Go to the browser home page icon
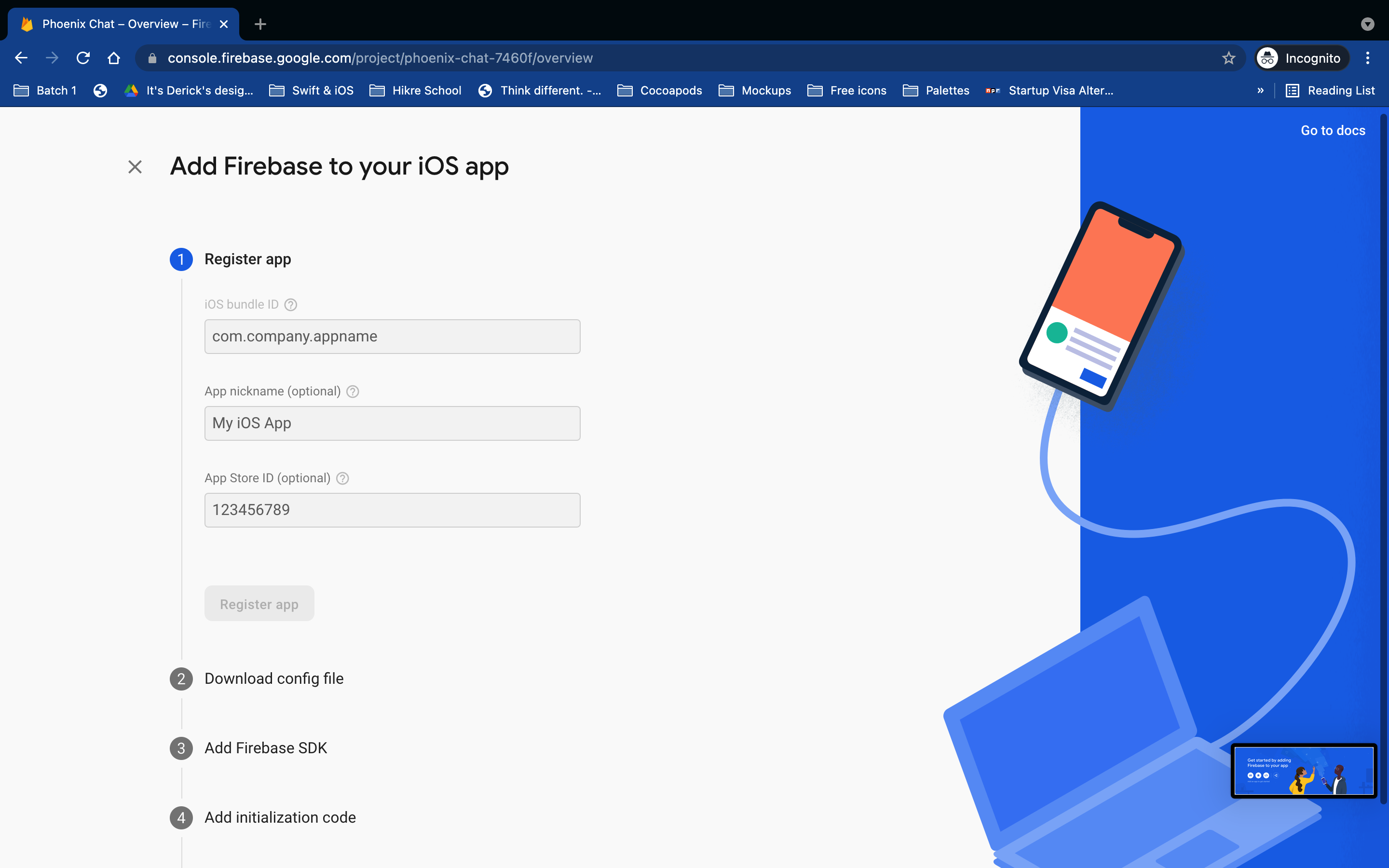This screenshot has height=868, width=1389. [x=114, y=58]
